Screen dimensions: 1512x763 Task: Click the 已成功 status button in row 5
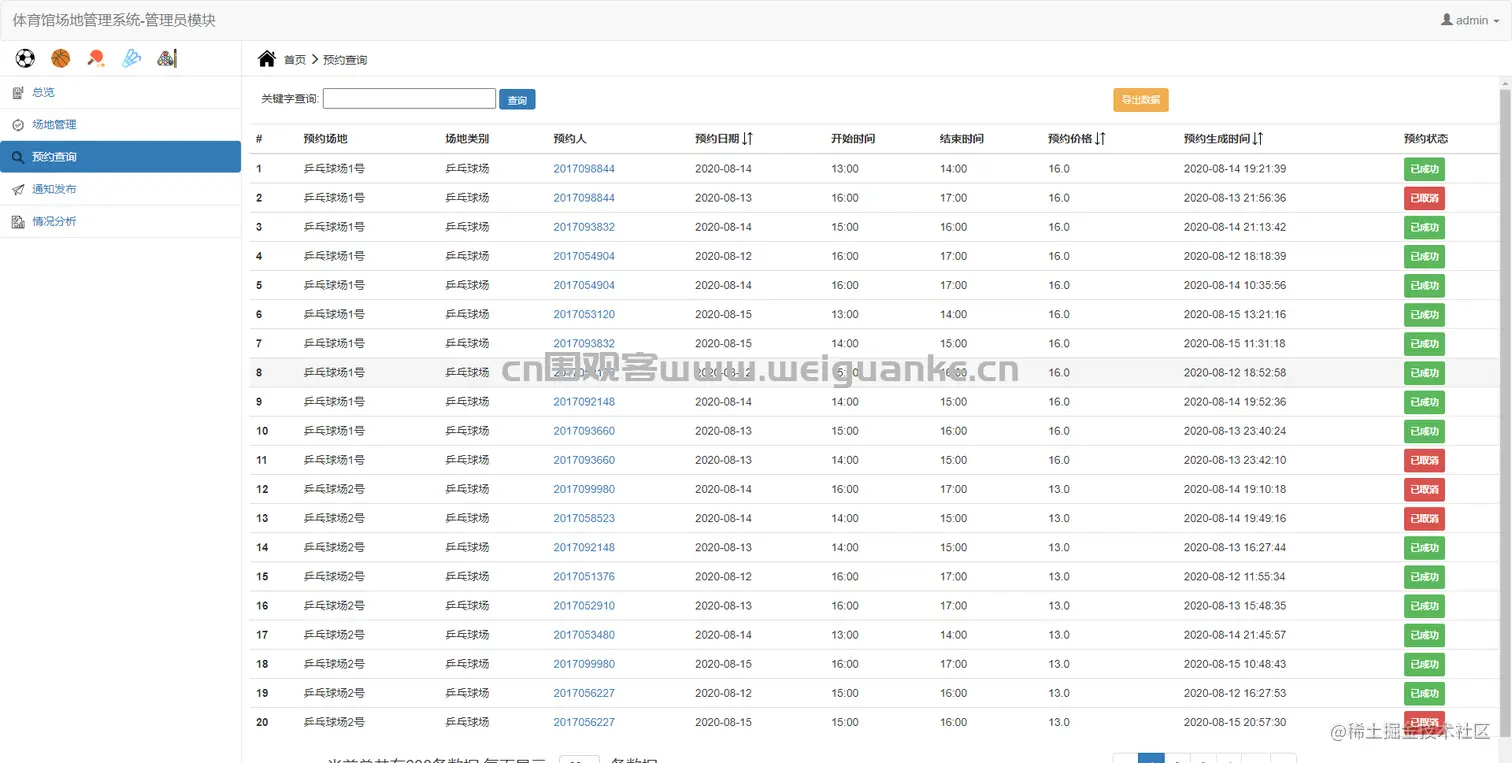point(1424,286)
